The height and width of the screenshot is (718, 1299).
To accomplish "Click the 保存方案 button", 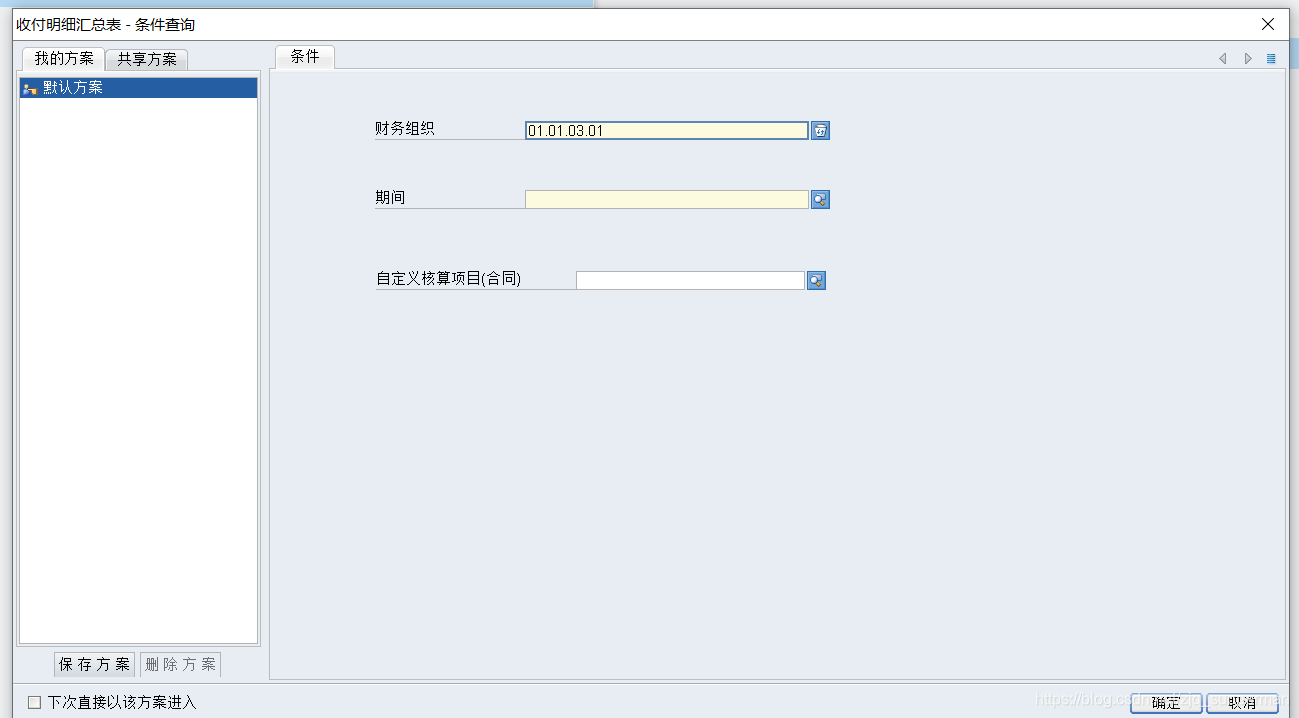I will (94, 664).
